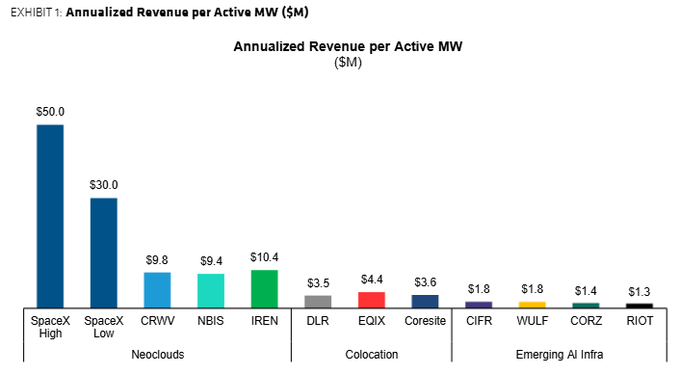Click the $50.0 data label
The width and height of the screenshot is (680, 374).
pyautogui.click(x=50, y=112)
